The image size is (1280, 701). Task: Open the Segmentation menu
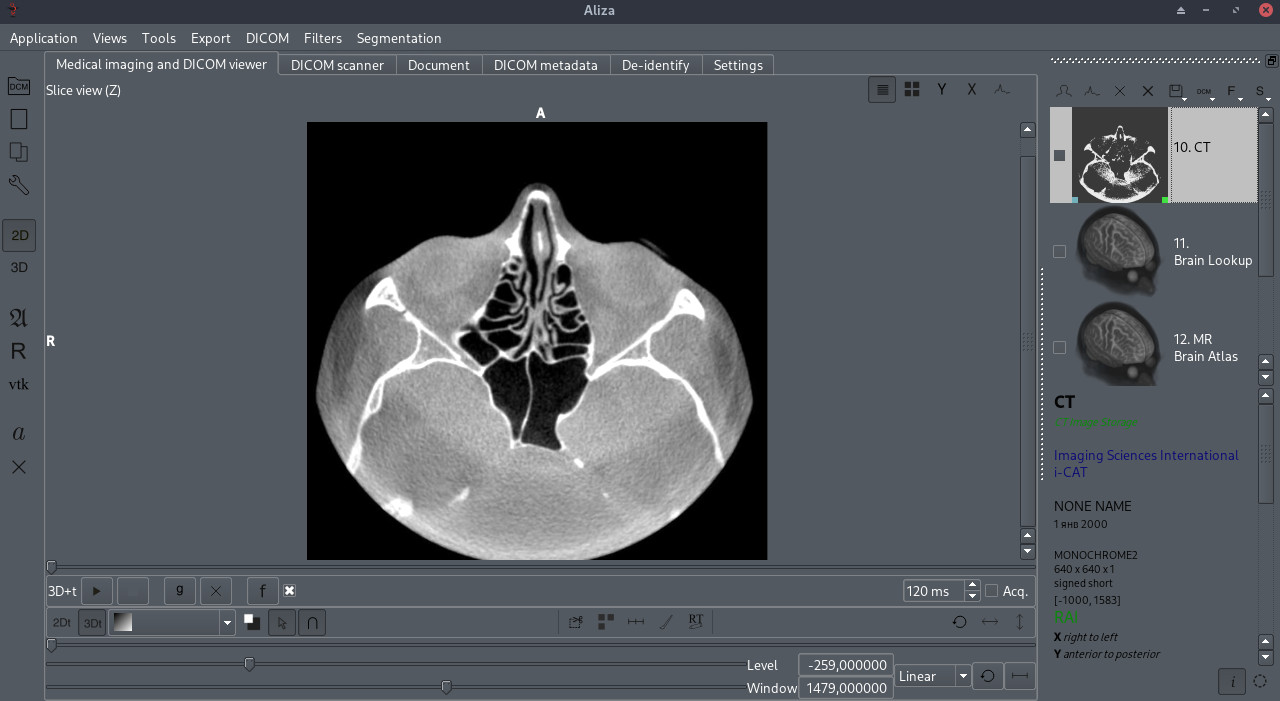pyautogui.click(x=399, y=38)
